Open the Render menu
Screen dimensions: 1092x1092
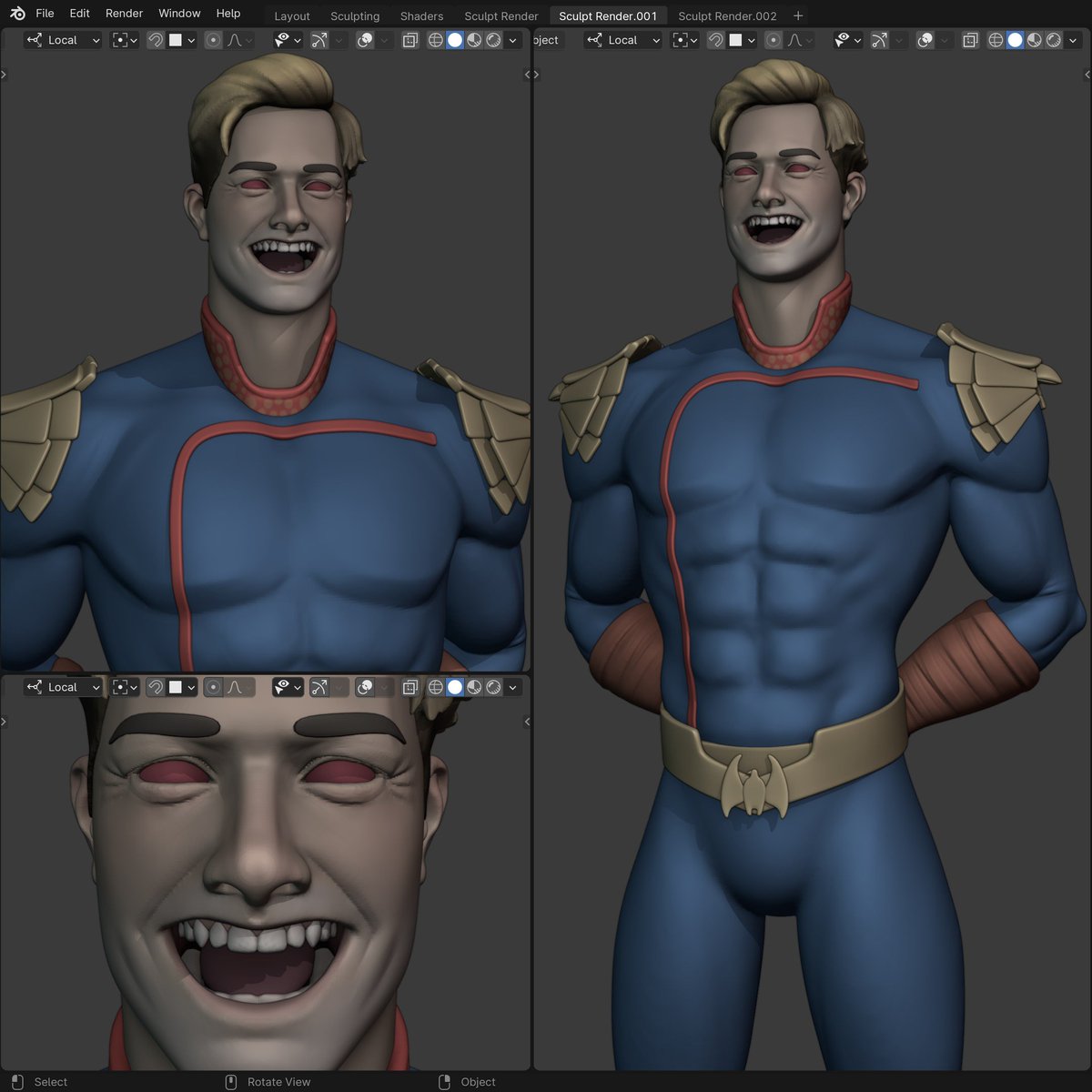point(124,14)
